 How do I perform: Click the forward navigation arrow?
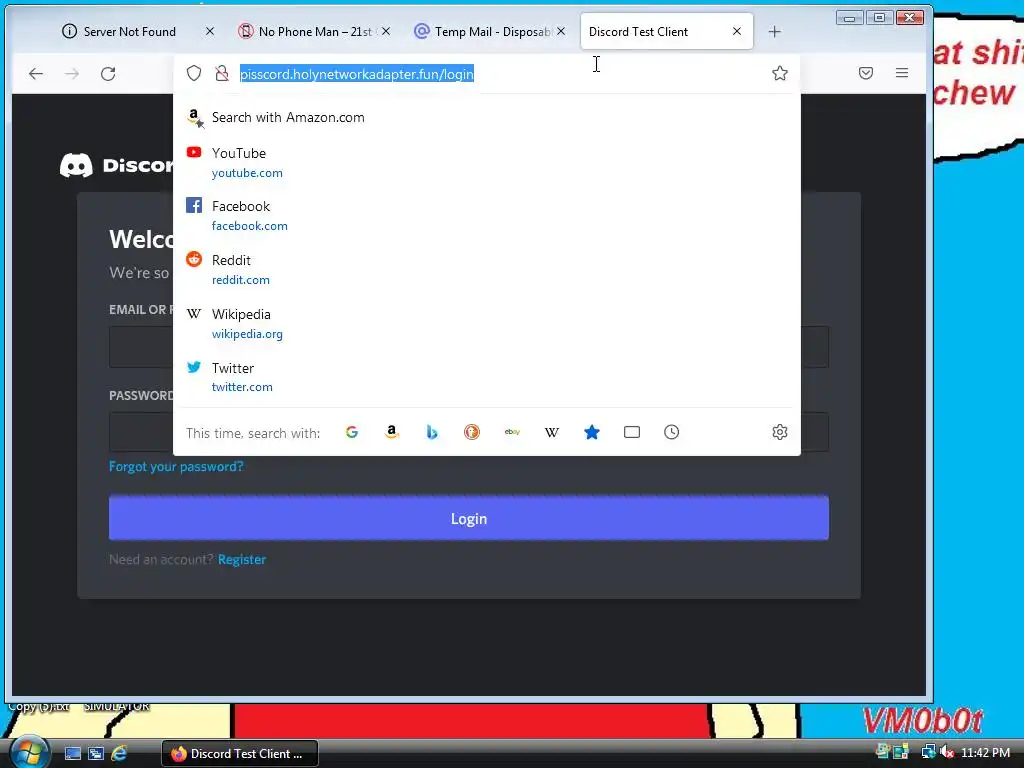point(72,74)
